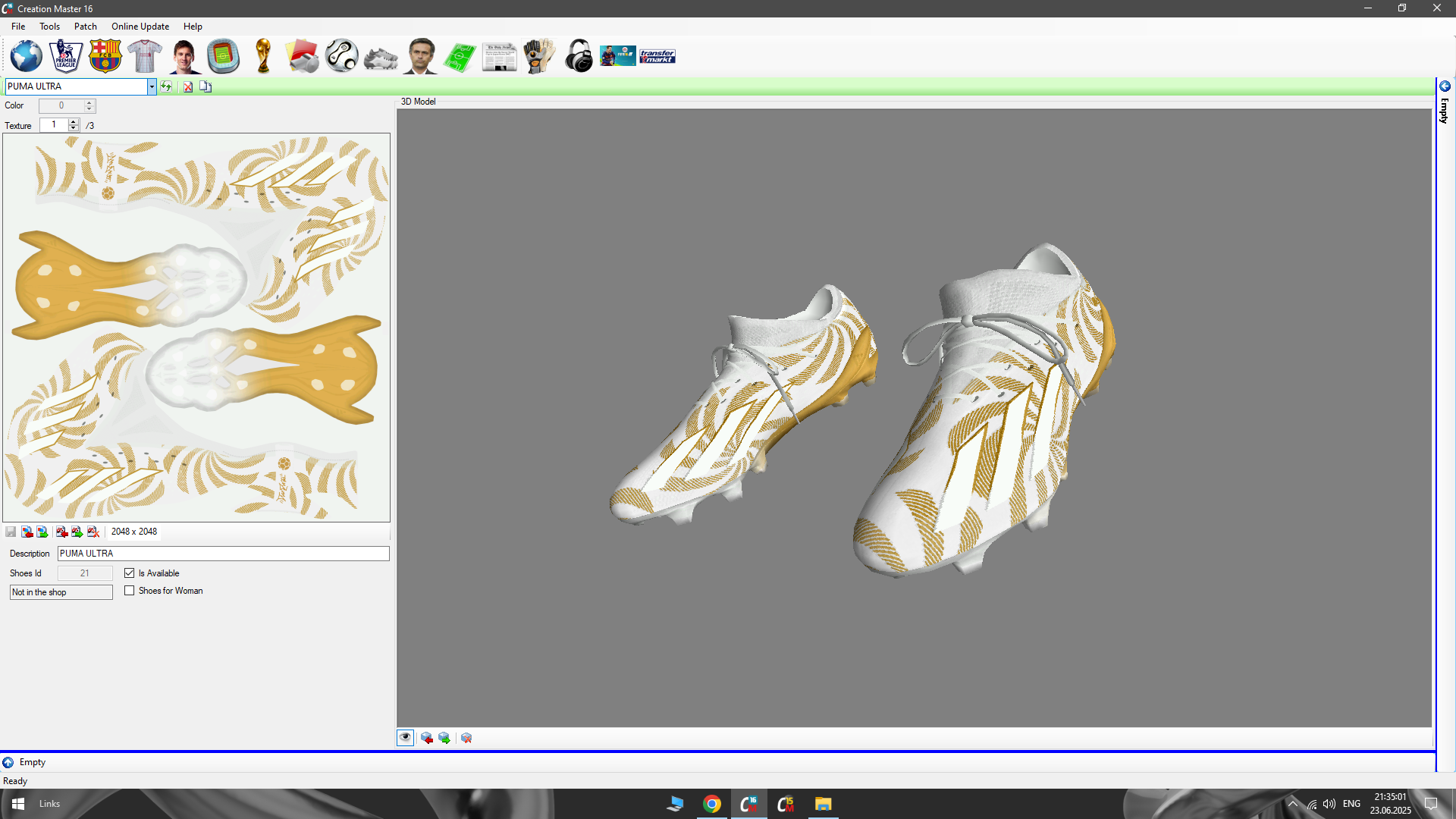This screenshot has width=1456, height=819.
Task: Export RX3 texture file with green arrow
Action: (77, 532)
